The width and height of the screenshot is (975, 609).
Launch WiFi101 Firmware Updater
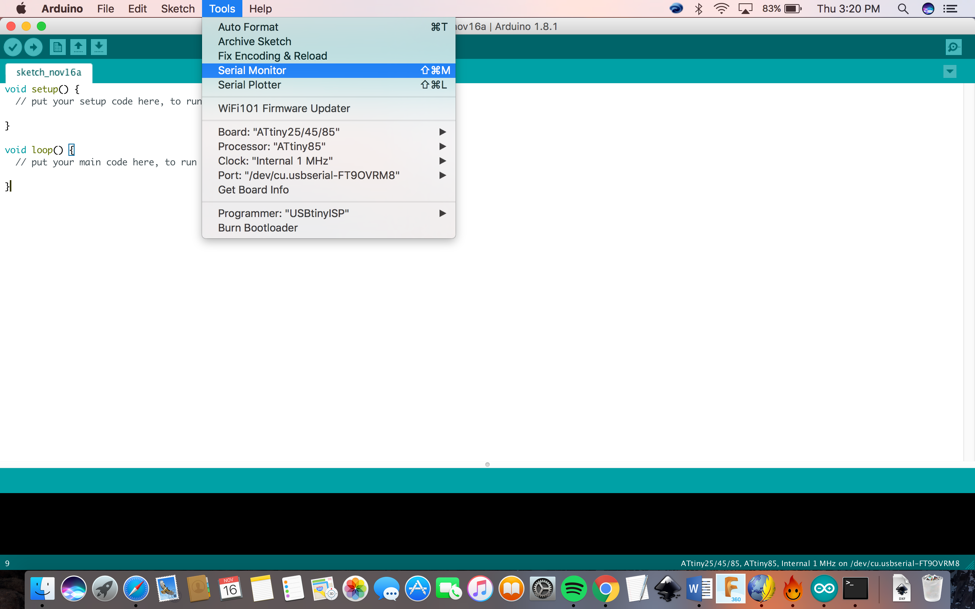coord(328,108)
